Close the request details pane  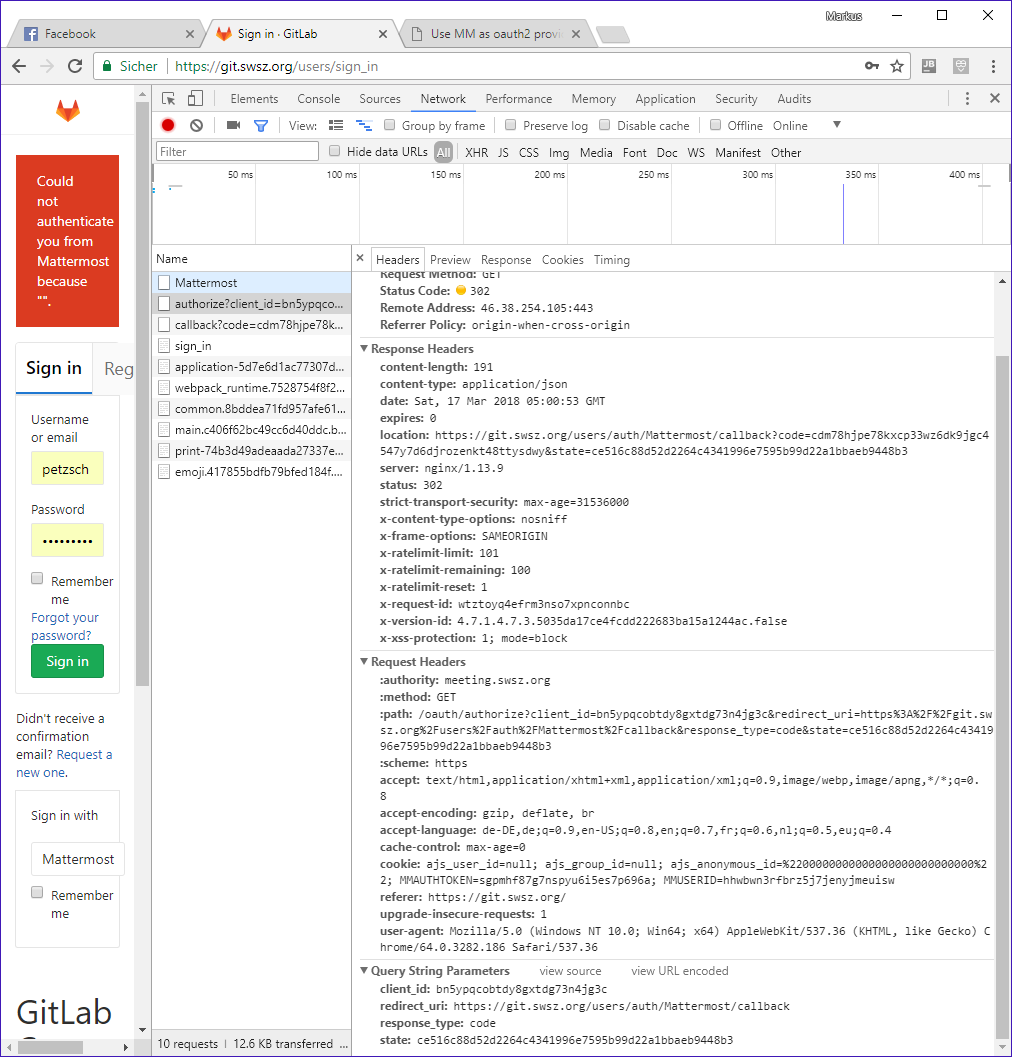tap(360, 258)
